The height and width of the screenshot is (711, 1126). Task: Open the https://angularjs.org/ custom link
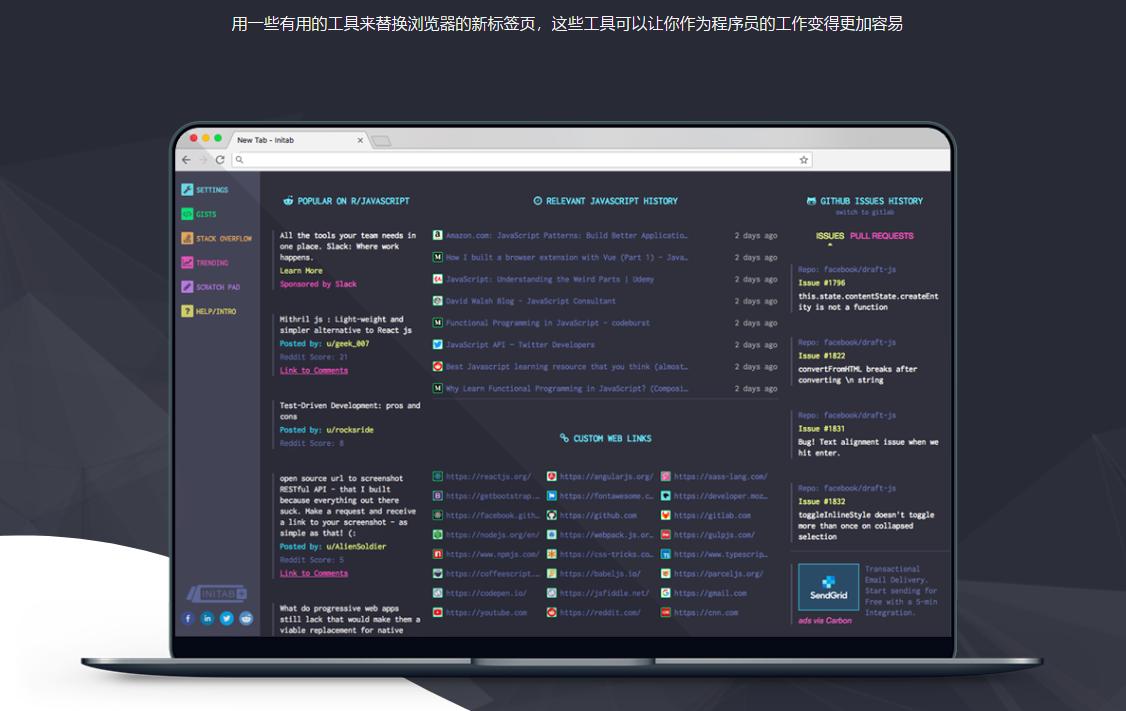pyautogui.click(x=607, y=477)
